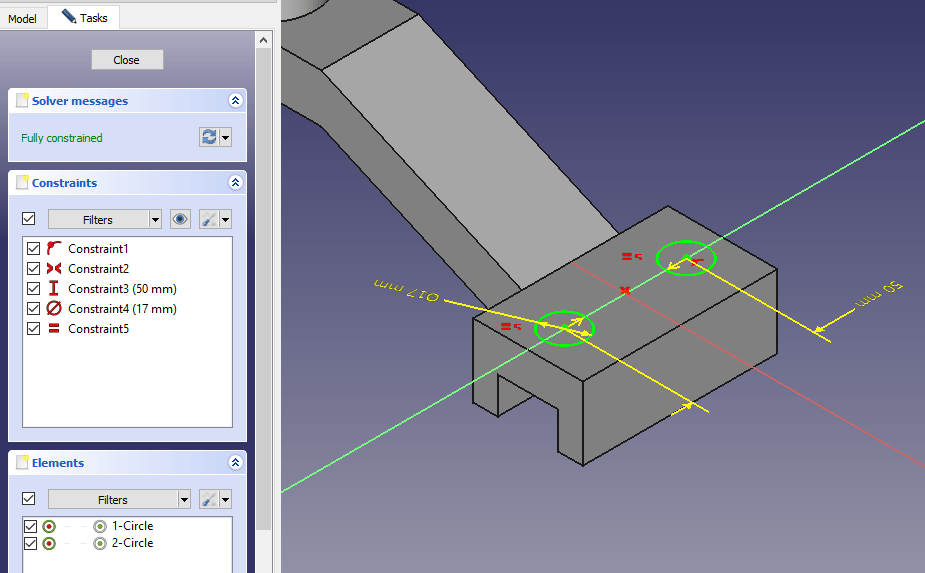Open the dropdown next to solver refresh
This screenshot has width=925, height=573.
[225, 137]
